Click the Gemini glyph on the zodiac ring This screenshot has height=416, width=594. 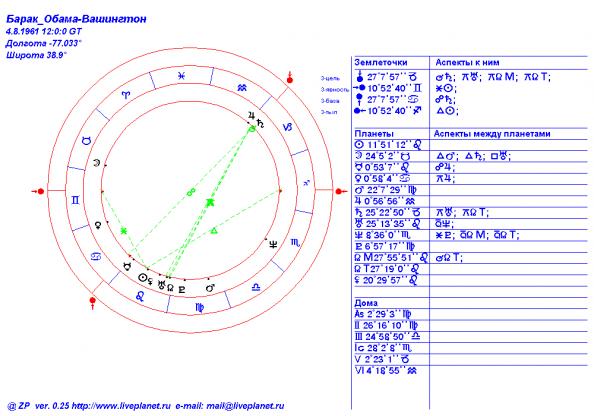[x=75, y=200]
